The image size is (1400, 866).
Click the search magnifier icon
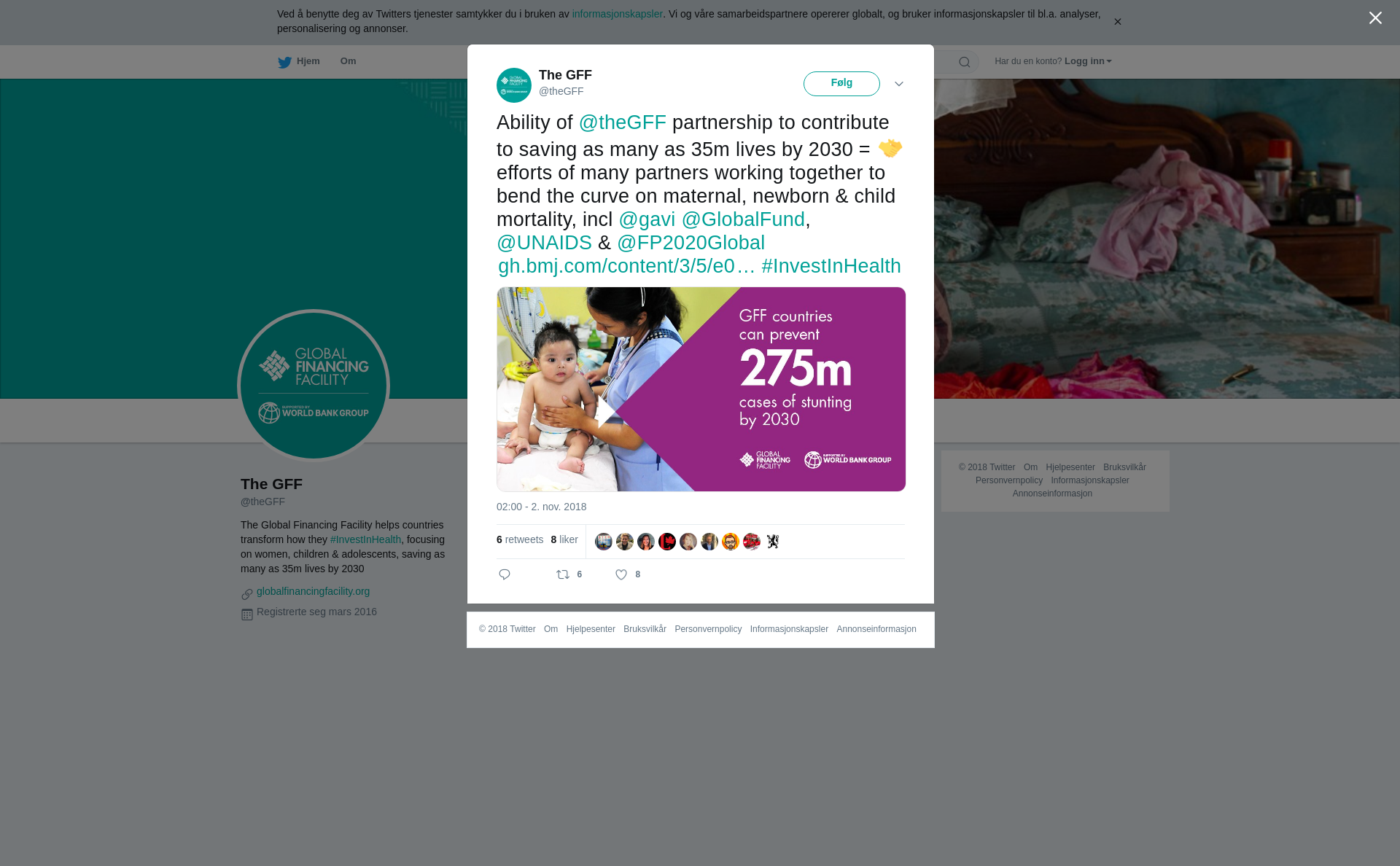964,62
